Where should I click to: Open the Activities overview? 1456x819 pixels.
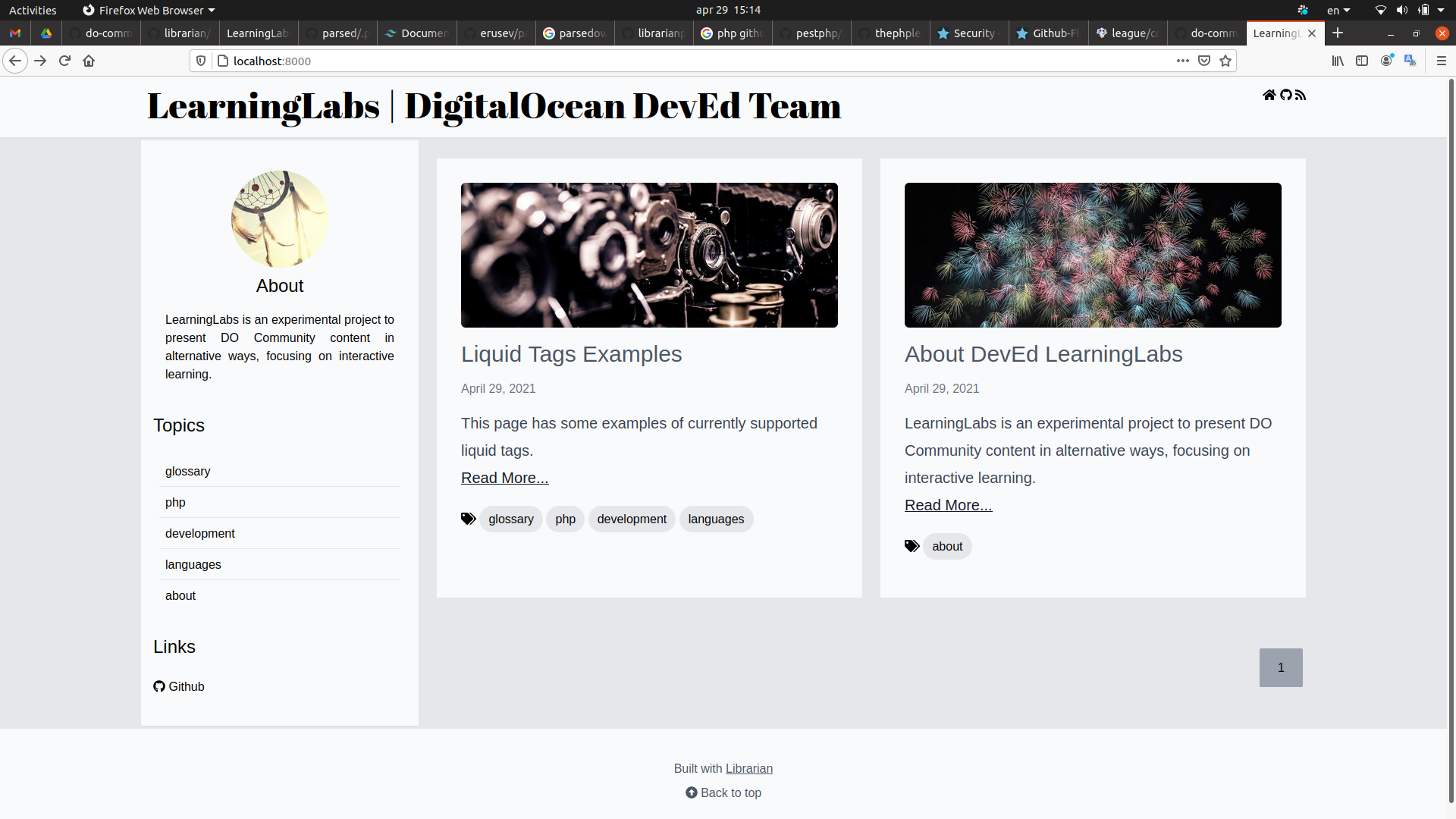pyautogui.click(x=33, y=10)
